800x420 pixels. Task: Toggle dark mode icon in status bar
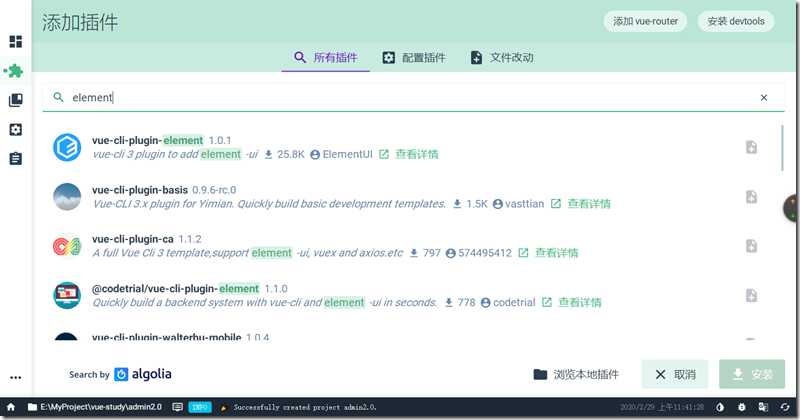720,407
